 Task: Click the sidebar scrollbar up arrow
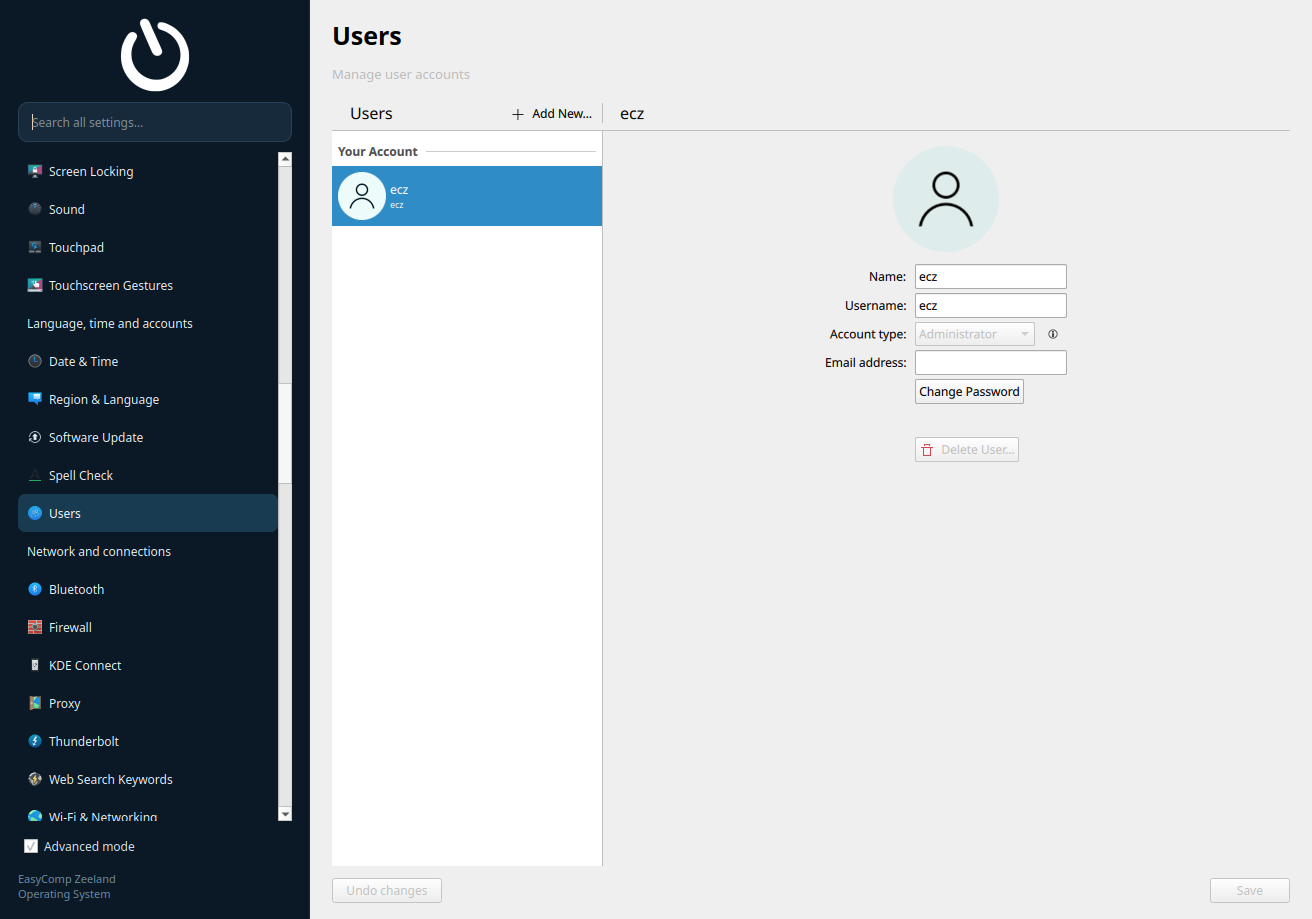(x=285, y=159)
